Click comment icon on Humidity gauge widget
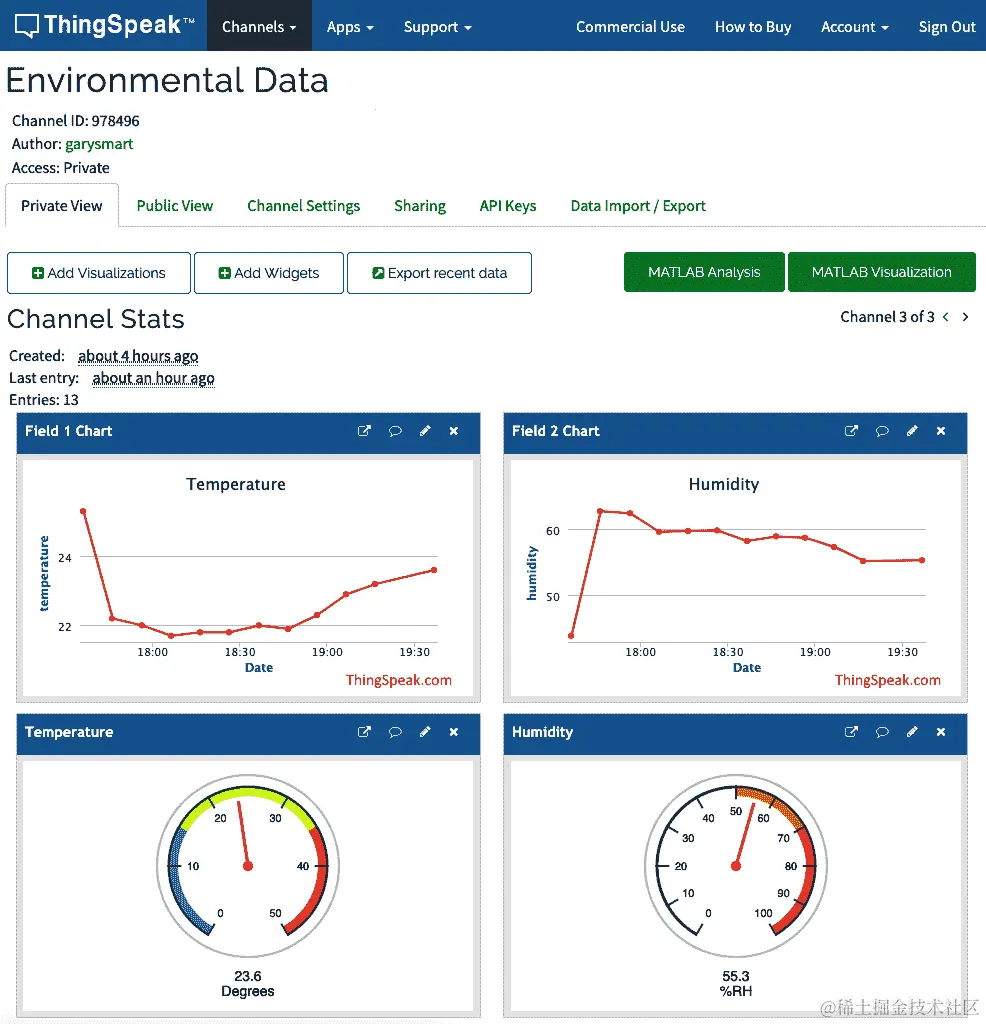Image resolution: width=986 pixels, height=1024 pixels. (882, 732)
